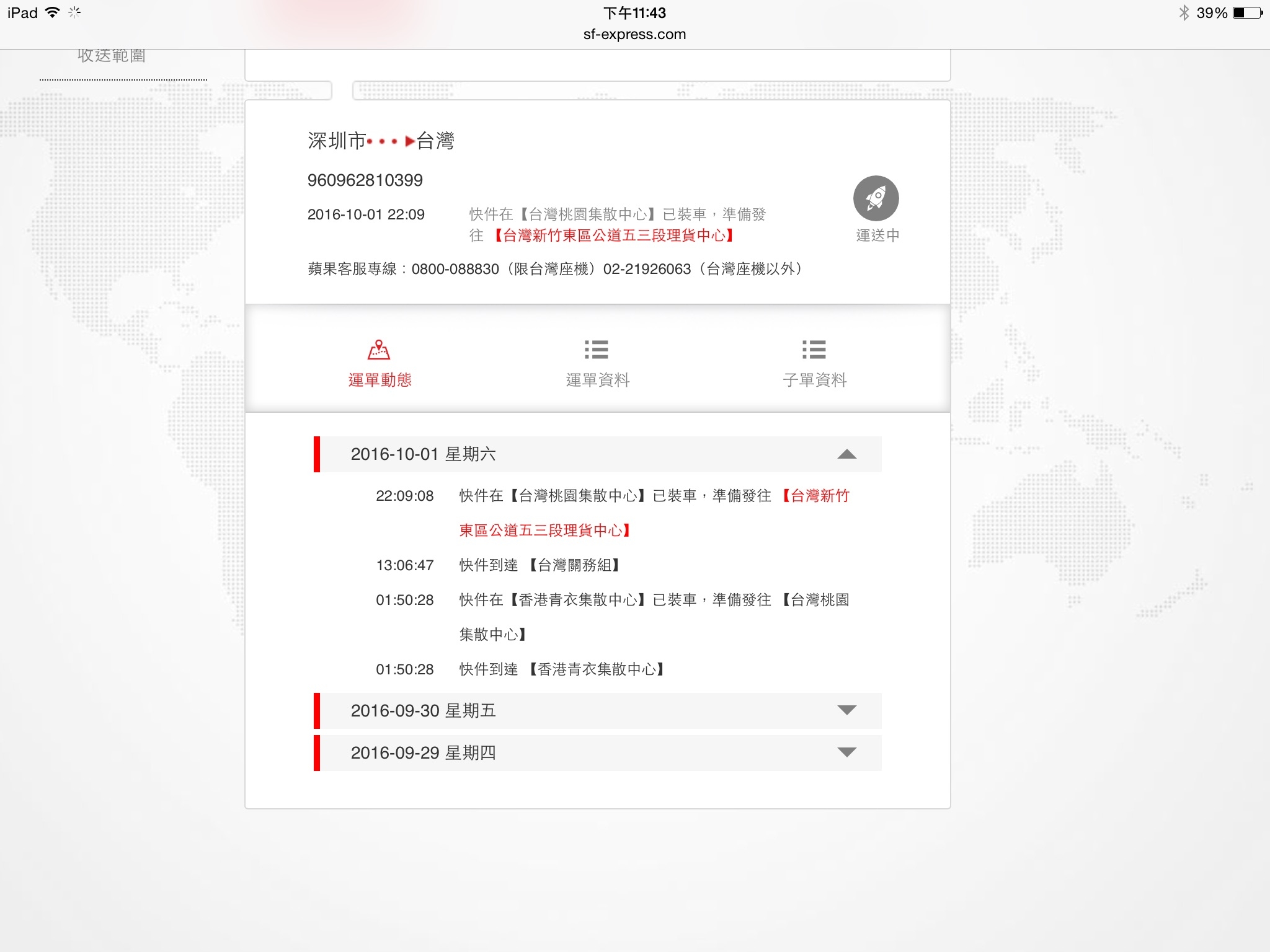
Task: Click the map pin 運單動態 icon
Action: click(379, 350)
